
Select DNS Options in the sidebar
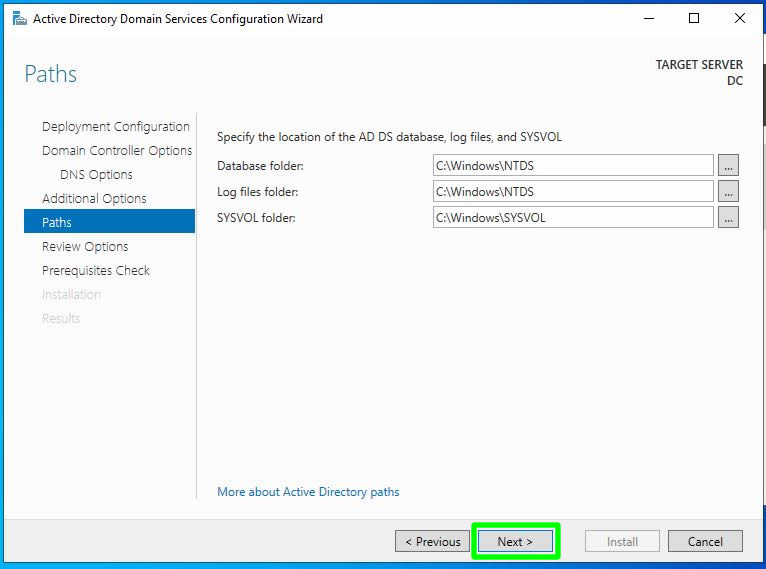coord(96,175)
